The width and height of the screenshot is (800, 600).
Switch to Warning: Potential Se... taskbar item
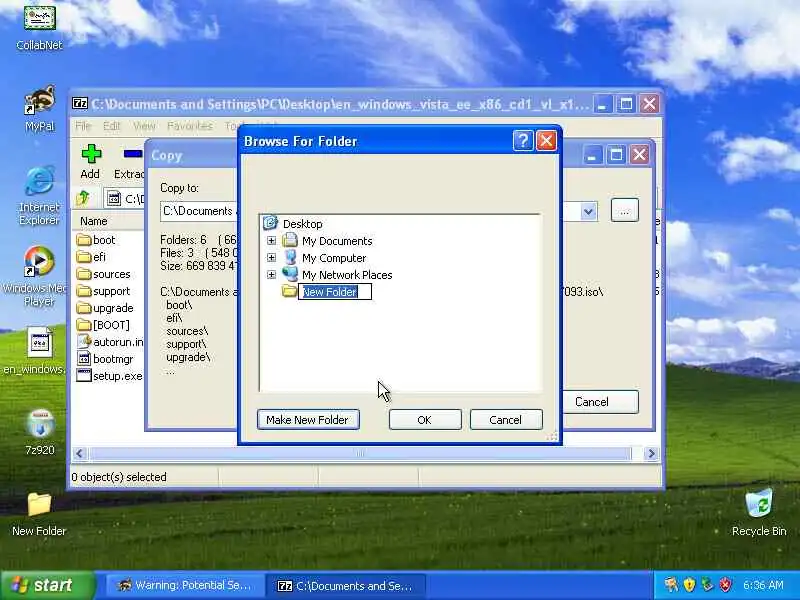tap(184, 585)
